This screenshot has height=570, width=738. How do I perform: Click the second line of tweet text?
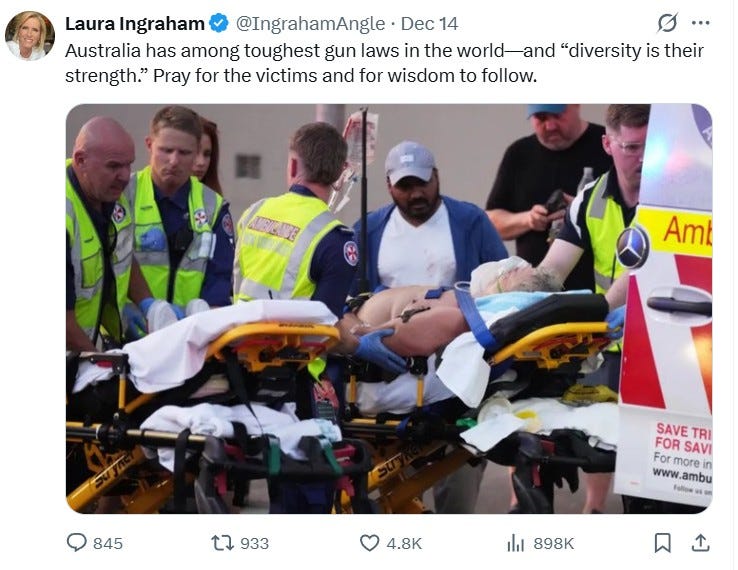coord(301,76)
